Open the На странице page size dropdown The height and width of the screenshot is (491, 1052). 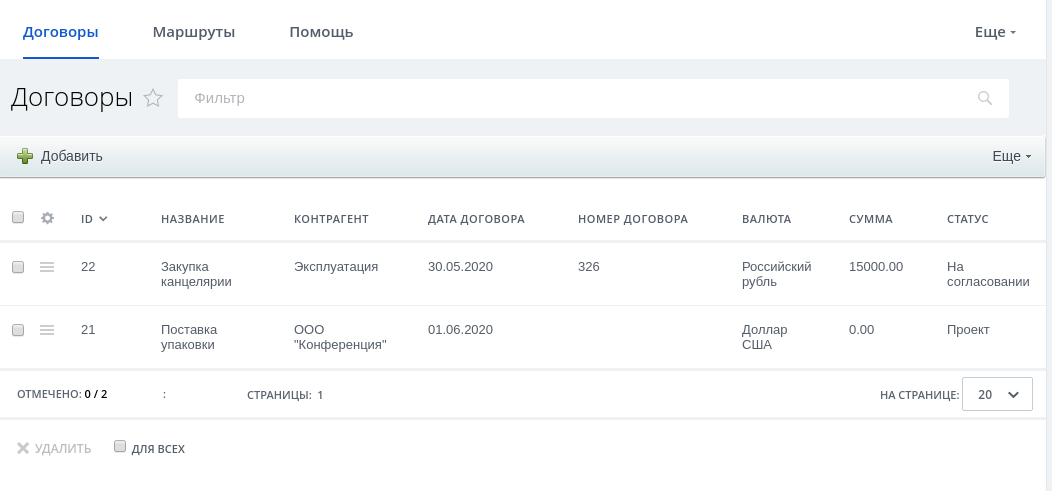point(997,395)
